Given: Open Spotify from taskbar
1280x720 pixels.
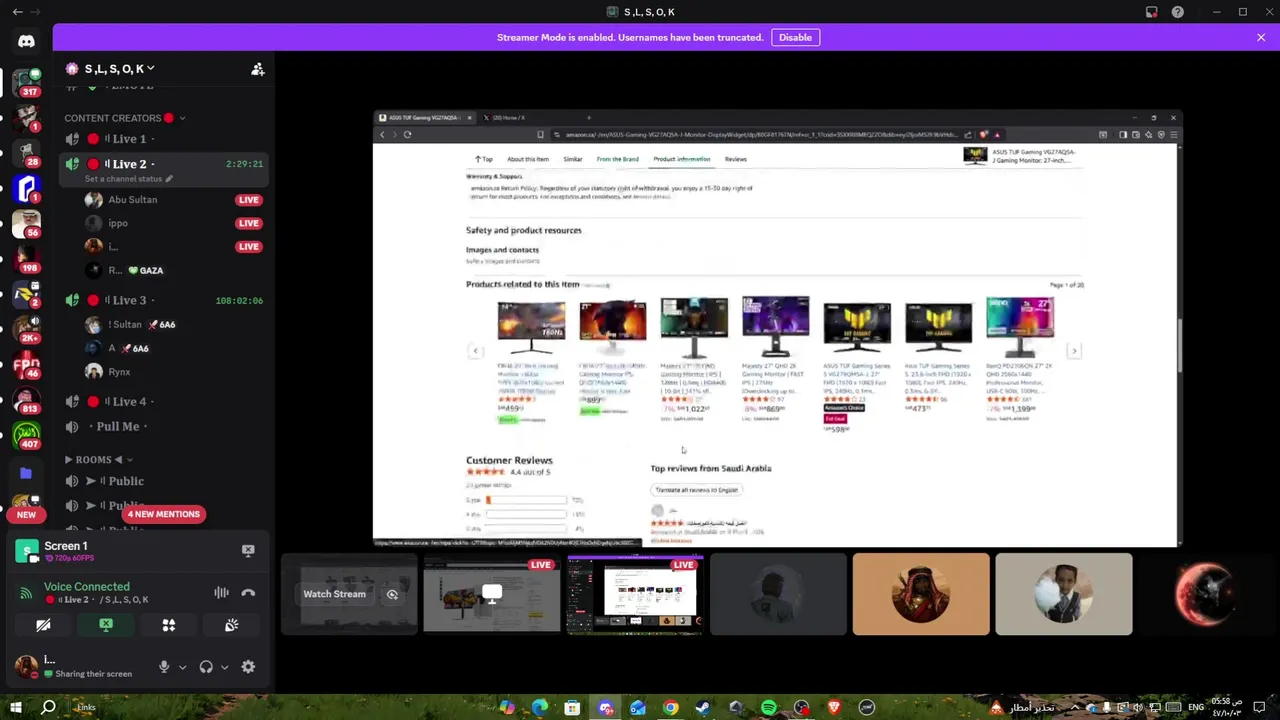Looking at the screenshot, I should (768, 708).
